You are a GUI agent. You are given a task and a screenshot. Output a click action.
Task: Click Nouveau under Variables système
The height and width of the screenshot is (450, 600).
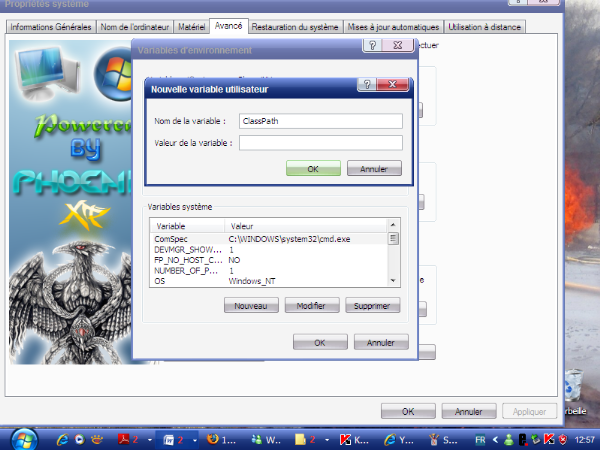click(251, 305)
